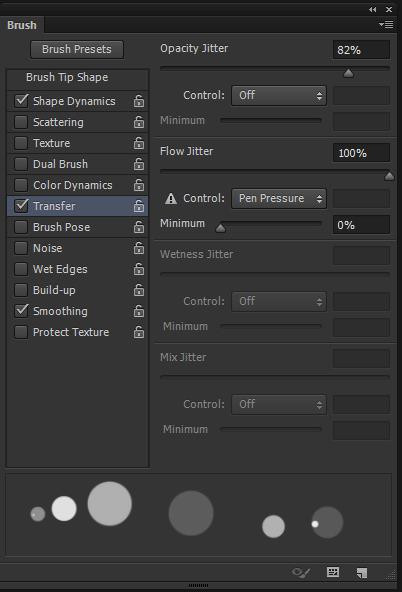Open the Opacity Jitter Control dropdown

(x=279, y=96)
